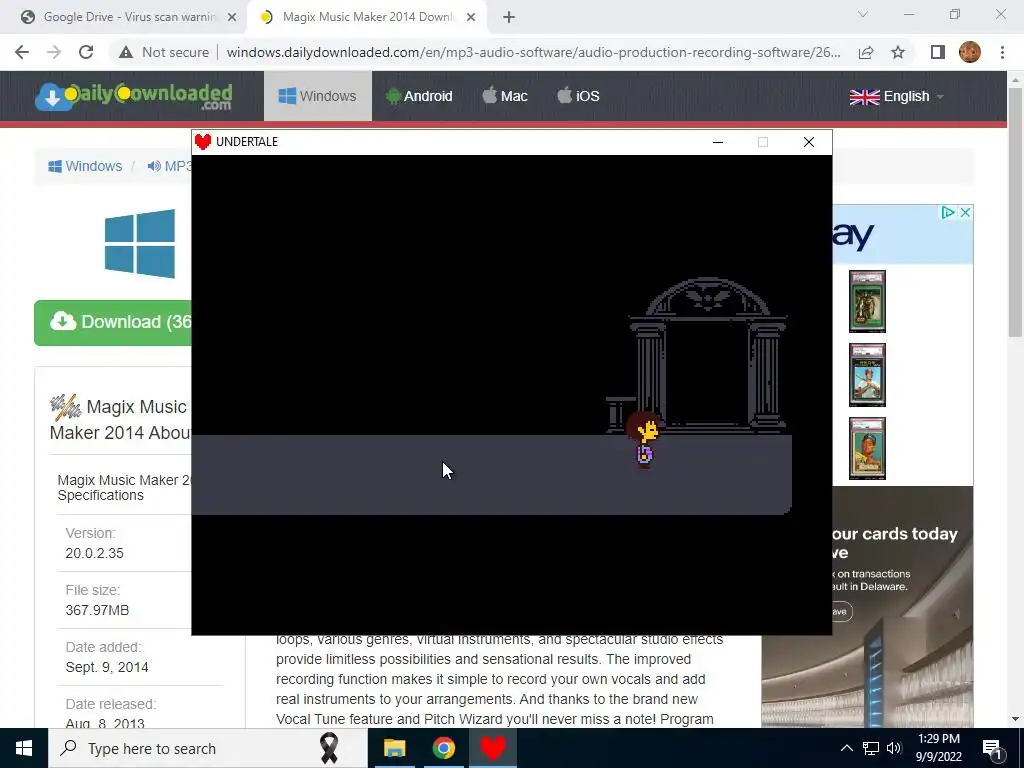Close the Google Drive tab
The height and width of the screenshot is (768, 1024).
(231, 17)
